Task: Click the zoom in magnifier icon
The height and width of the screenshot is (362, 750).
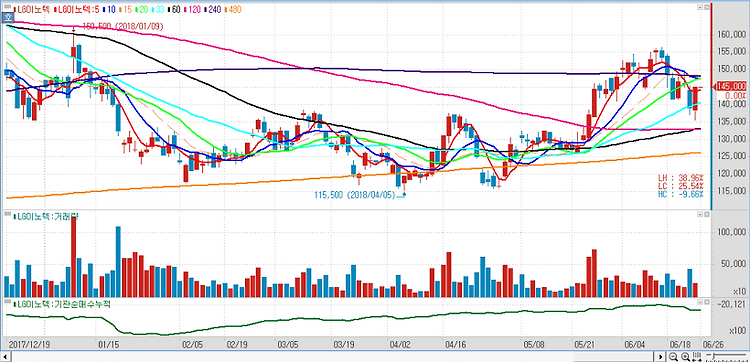Action: (x=685, y=357)
